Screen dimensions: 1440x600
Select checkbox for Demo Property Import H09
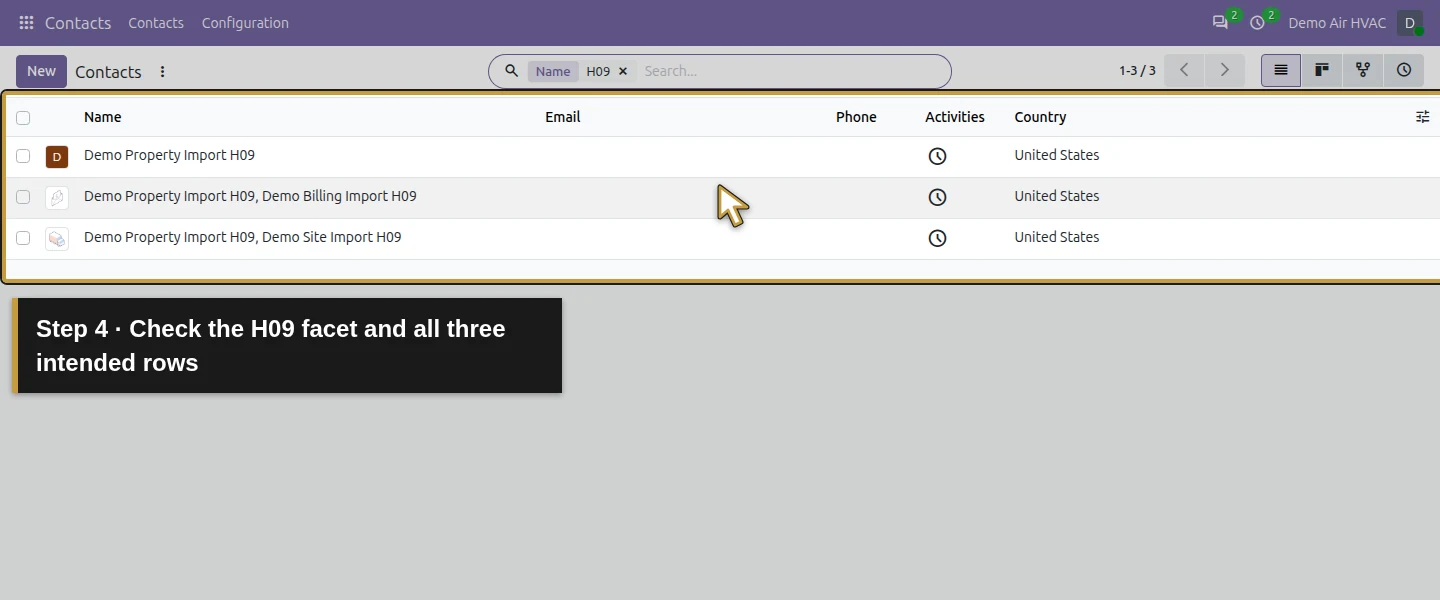click(x=23, y=156)
